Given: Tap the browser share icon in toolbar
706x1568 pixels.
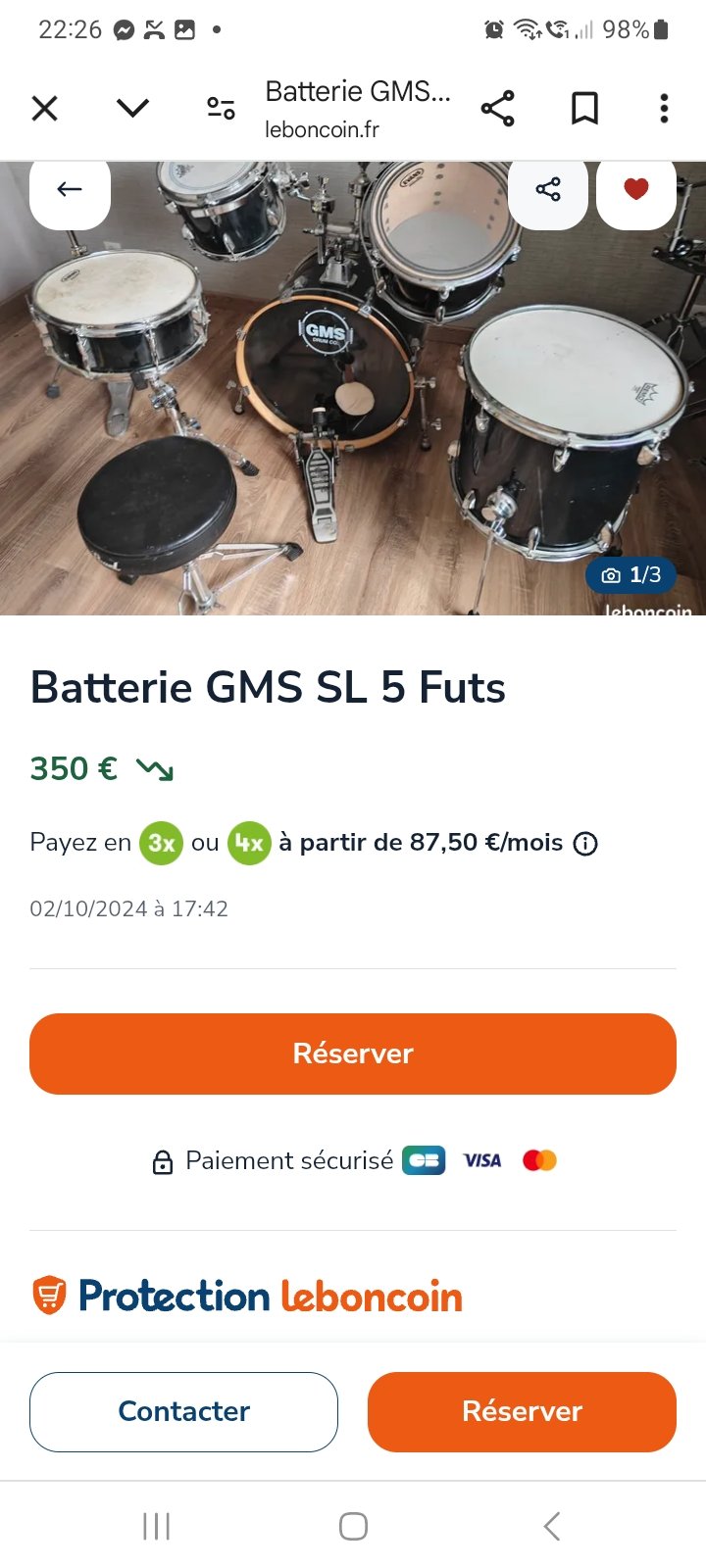Looking at the screenshot, I should pyautogui.click(x=497, y=108).
